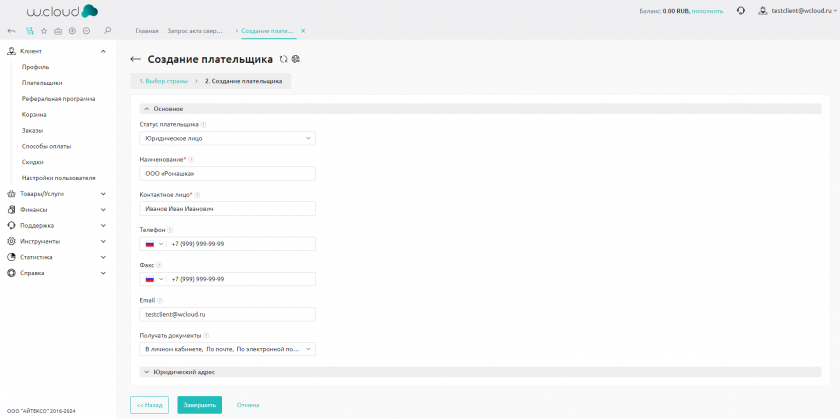Open the support headset icon in header
Screen dimensions: 840x419
pyautogui.click(x=740, y=11)
